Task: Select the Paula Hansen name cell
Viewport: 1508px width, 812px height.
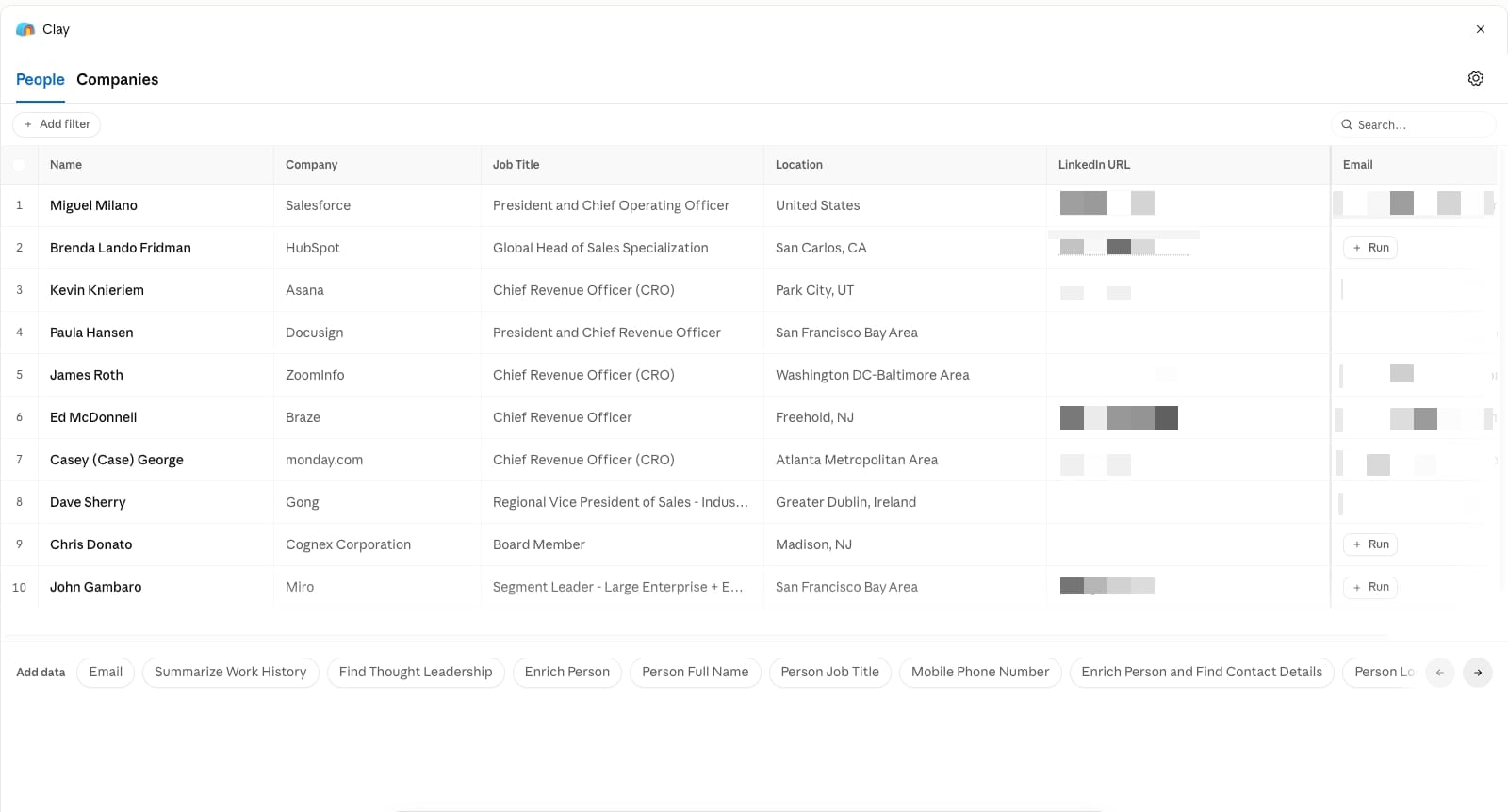Action: tap(156, 333)
